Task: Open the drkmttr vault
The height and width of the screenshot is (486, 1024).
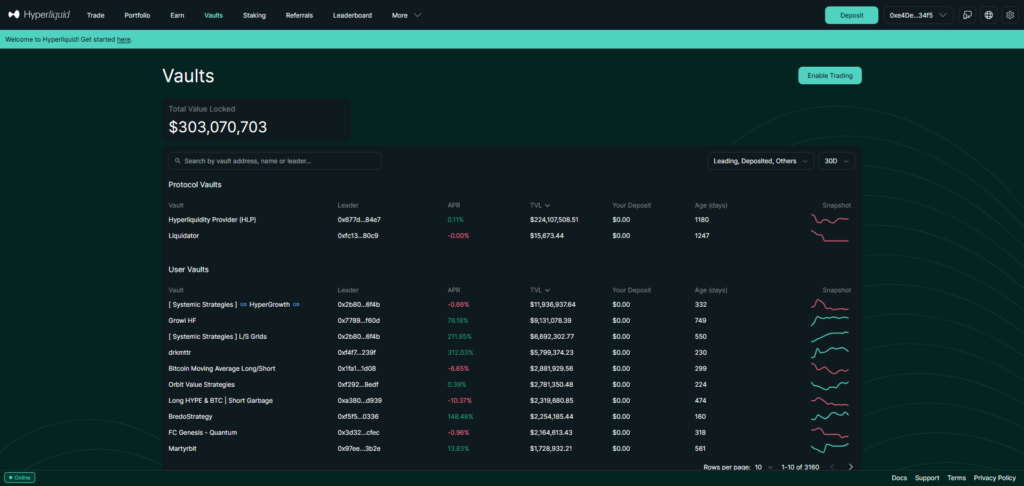Action: (180, 352)
